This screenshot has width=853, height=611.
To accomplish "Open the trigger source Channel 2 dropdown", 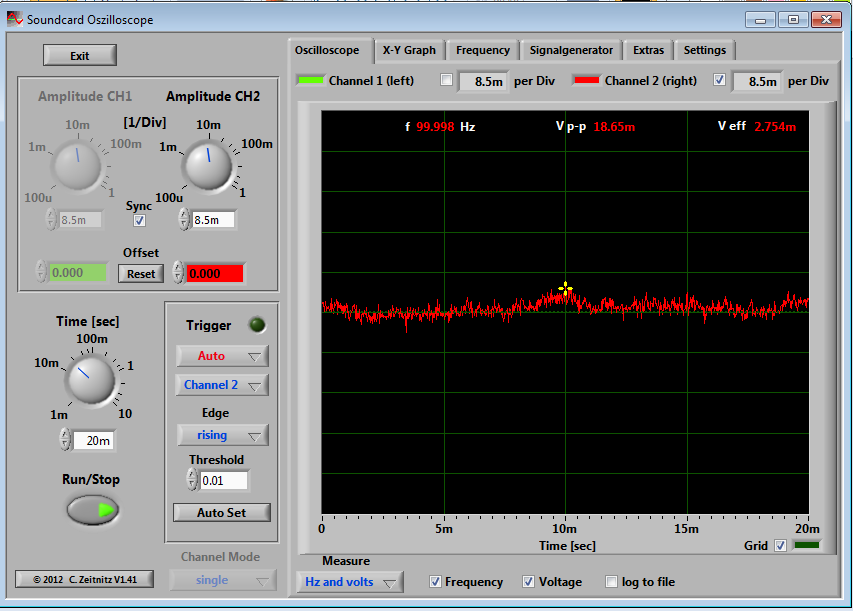I will tap(222, 385).
